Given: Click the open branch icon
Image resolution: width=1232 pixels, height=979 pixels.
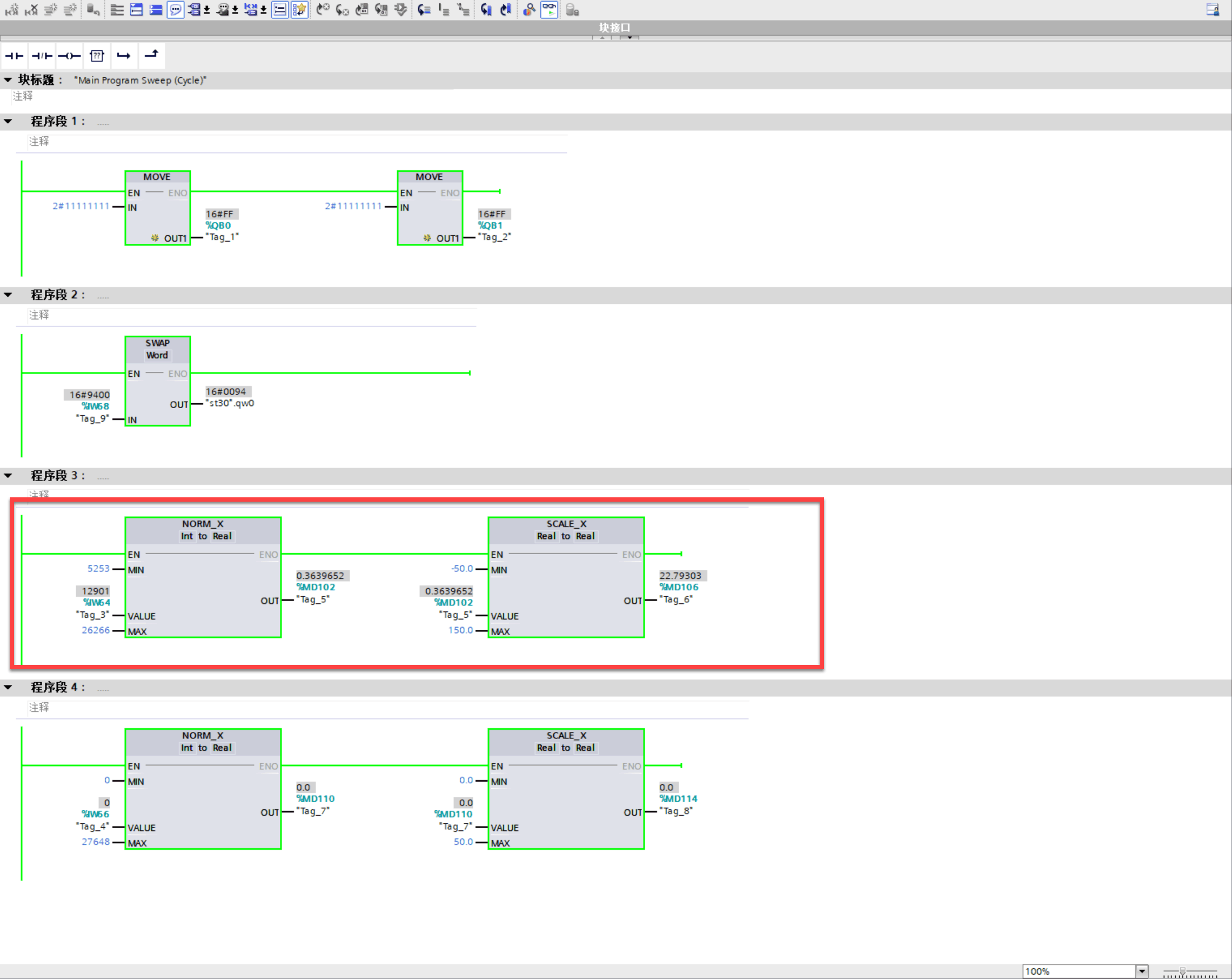Looking at the screenshot, I should (x=123, y=56).
